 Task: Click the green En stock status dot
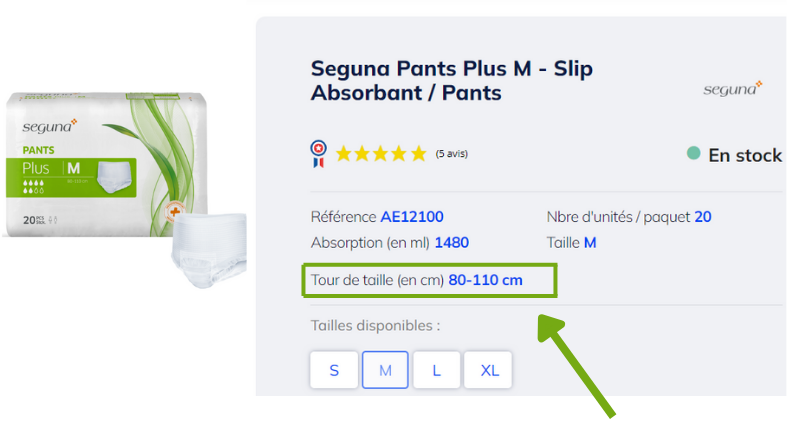(693, 154)
